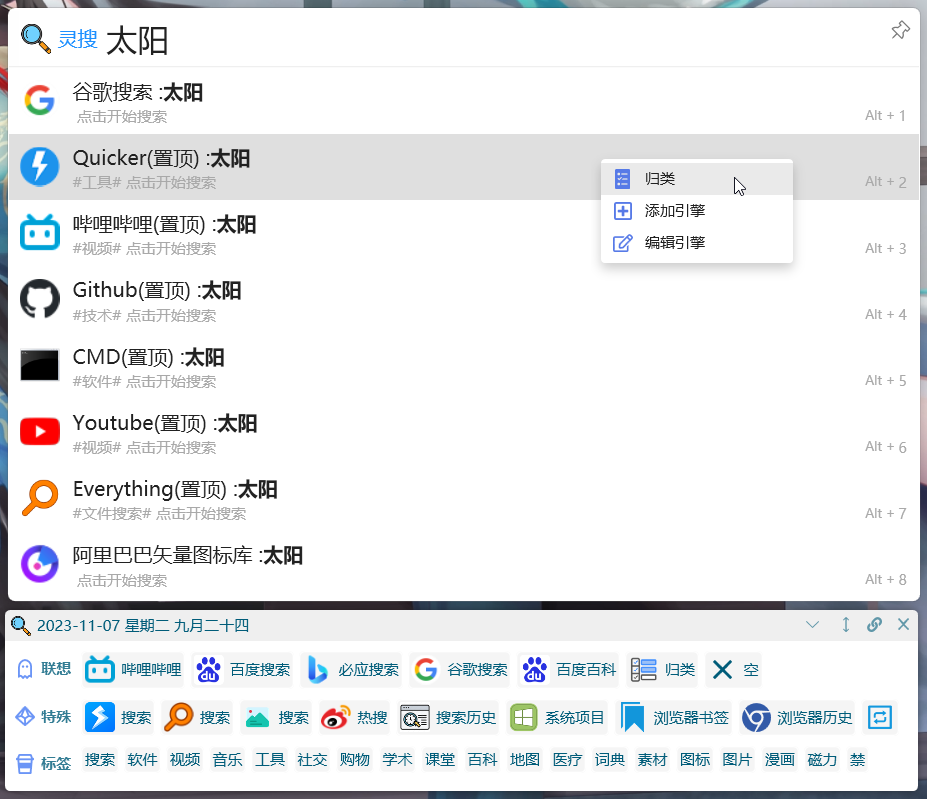Select the 医疗 tag
Screen dimensions: 927x799
click(x=568, y=759)
